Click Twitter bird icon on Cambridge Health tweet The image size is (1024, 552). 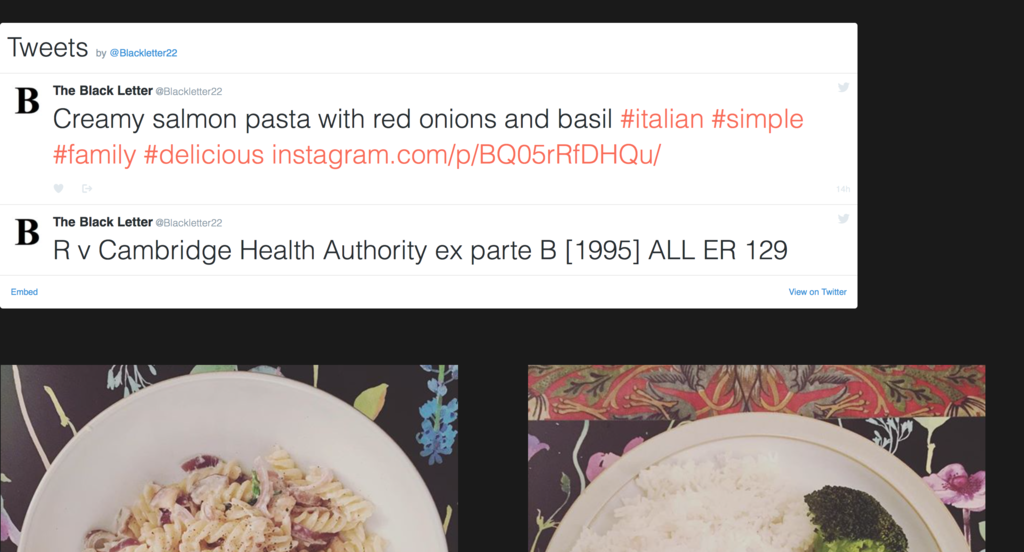843,218
